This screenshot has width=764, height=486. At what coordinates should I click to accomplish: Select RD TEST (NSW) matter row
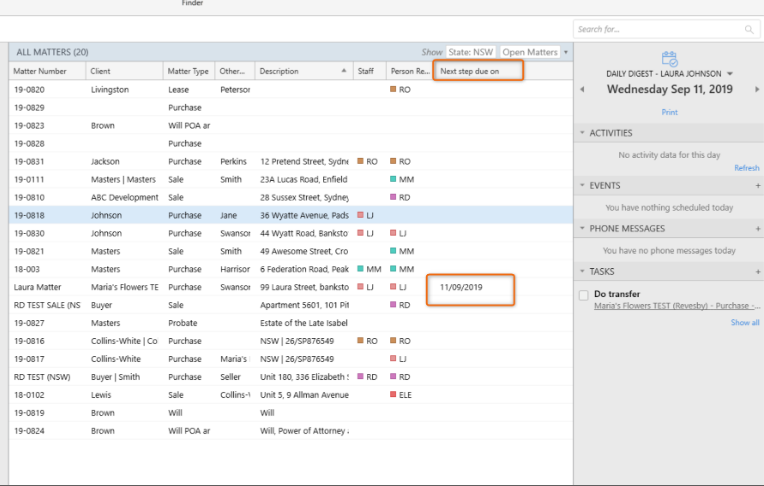(x=290, y=377)
